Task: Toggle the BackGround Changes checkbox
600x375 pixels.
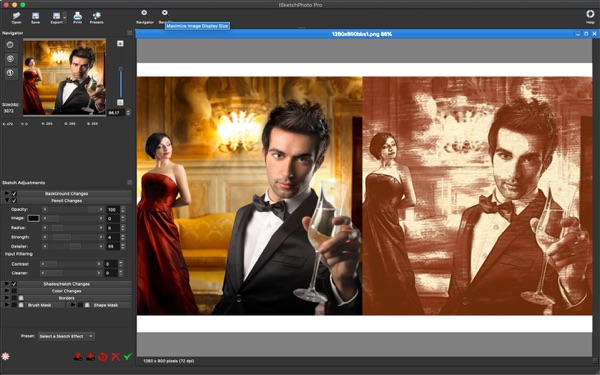Action: tap(14, 194)
